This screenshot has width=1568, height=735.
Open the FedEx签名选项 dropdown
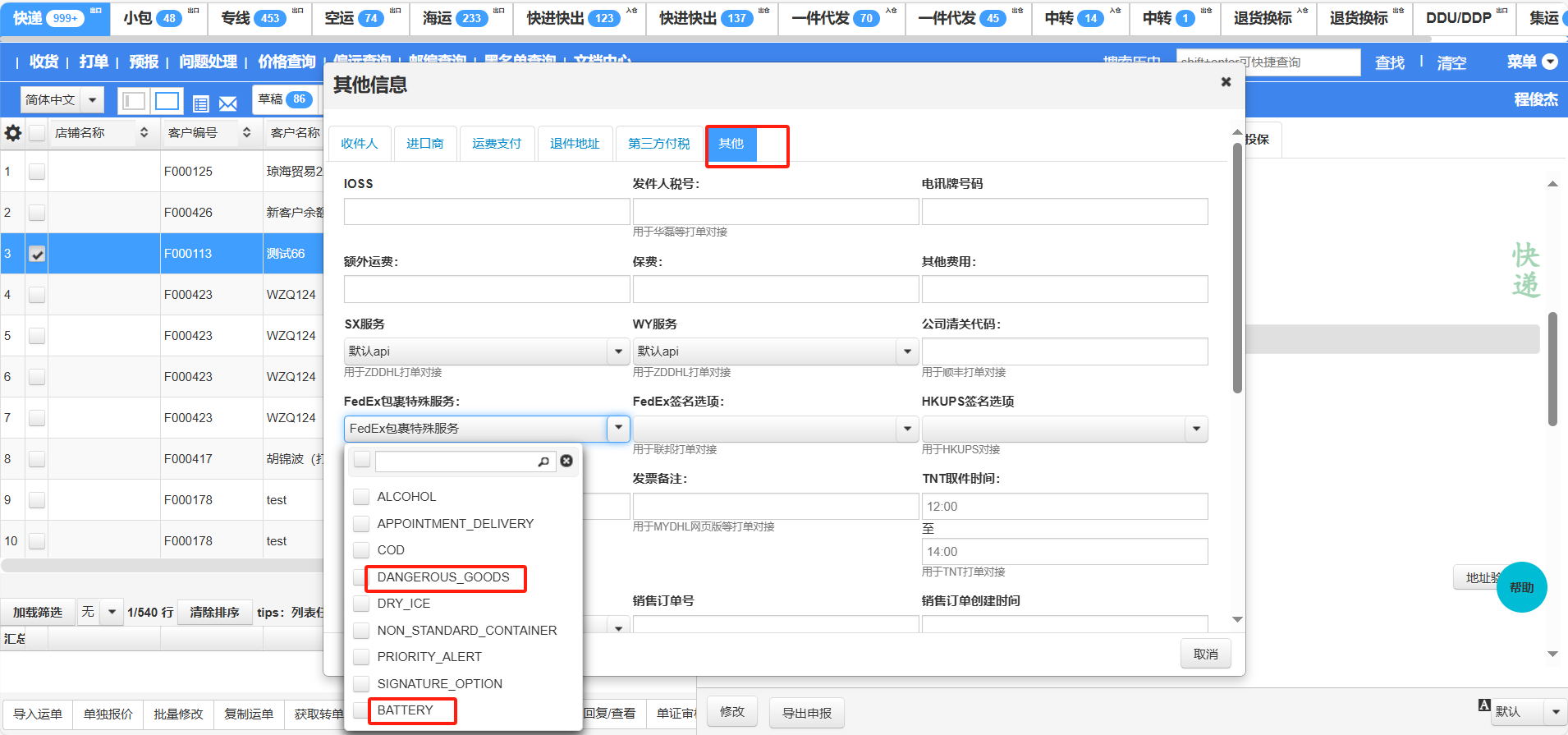[775, 429]
